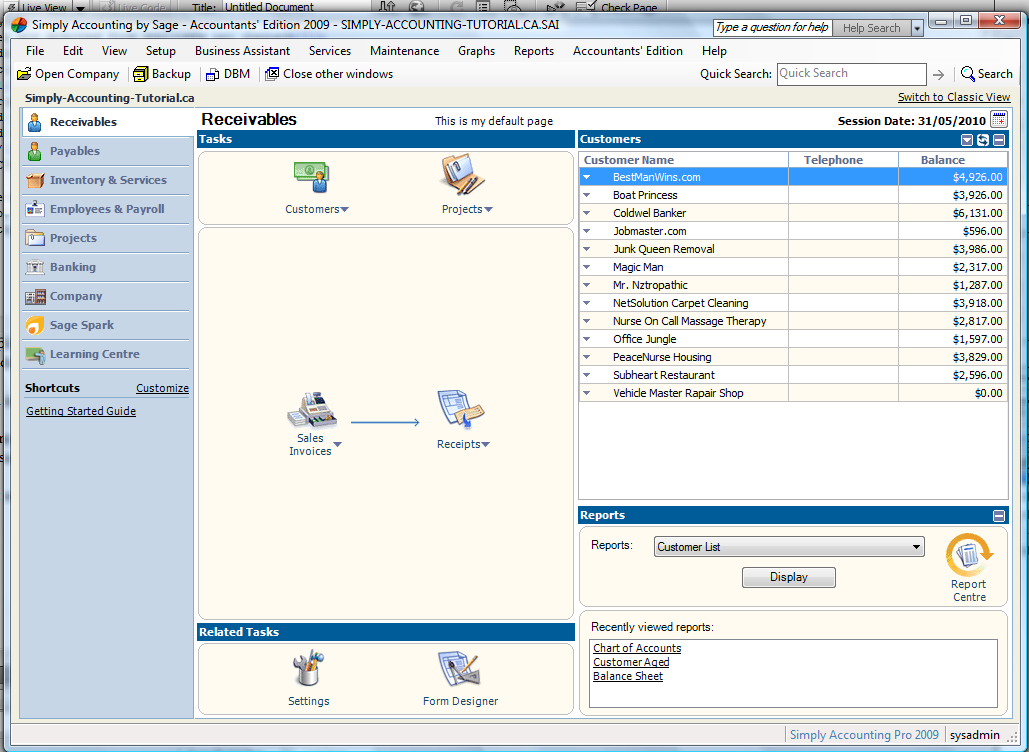Open the Chart of Accounts recent report

coord(637,648)
